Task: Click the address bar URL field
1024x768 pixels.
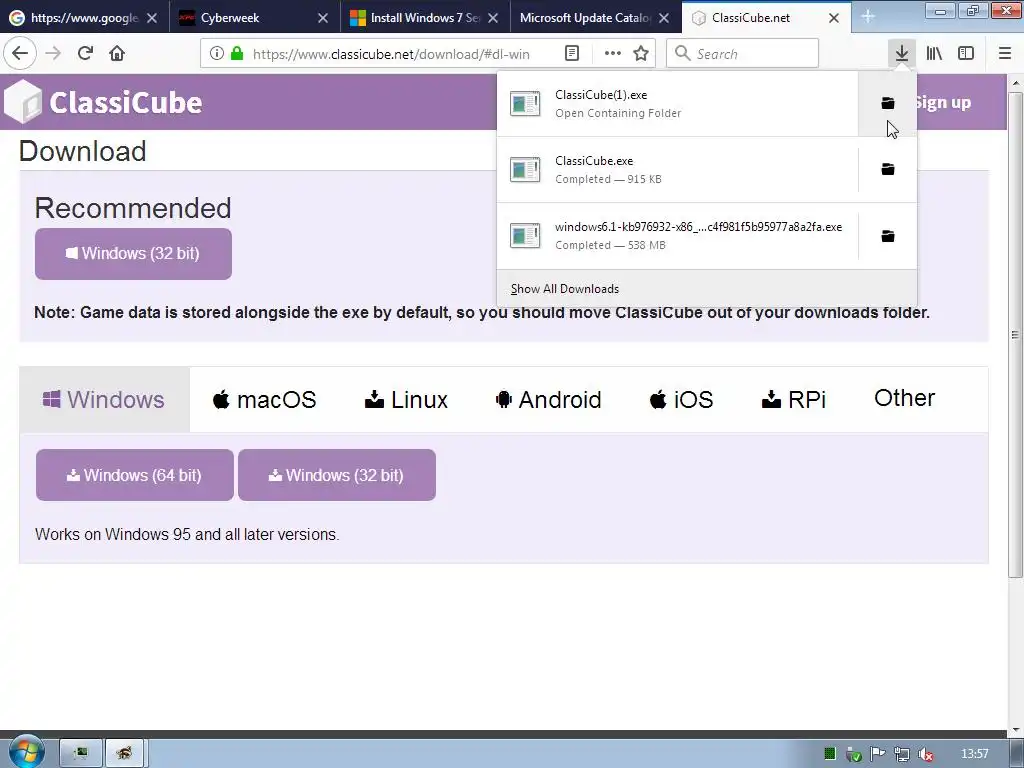Action: pyautogui.click(x=391, y=54)
